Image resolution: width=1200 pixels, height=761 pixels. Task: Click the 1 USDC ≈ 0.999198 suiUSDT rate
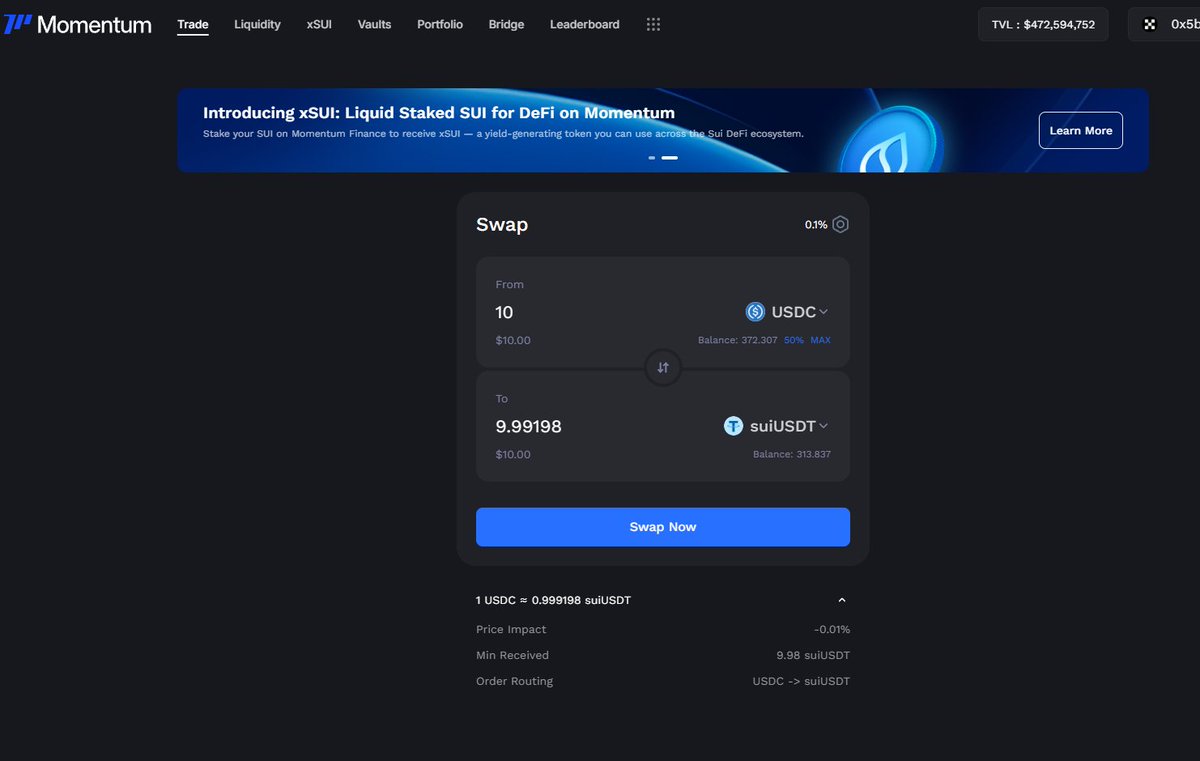point(553,600)
